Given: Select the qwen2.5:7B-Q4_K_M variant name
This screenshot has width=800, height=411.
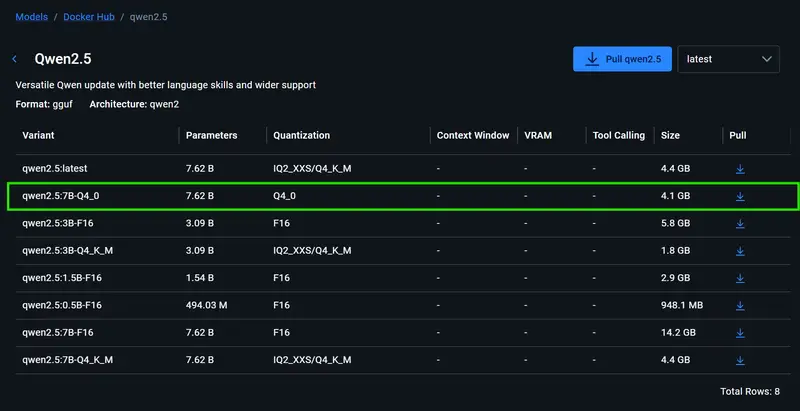Looking at the screenshot, I should (67, 360).
